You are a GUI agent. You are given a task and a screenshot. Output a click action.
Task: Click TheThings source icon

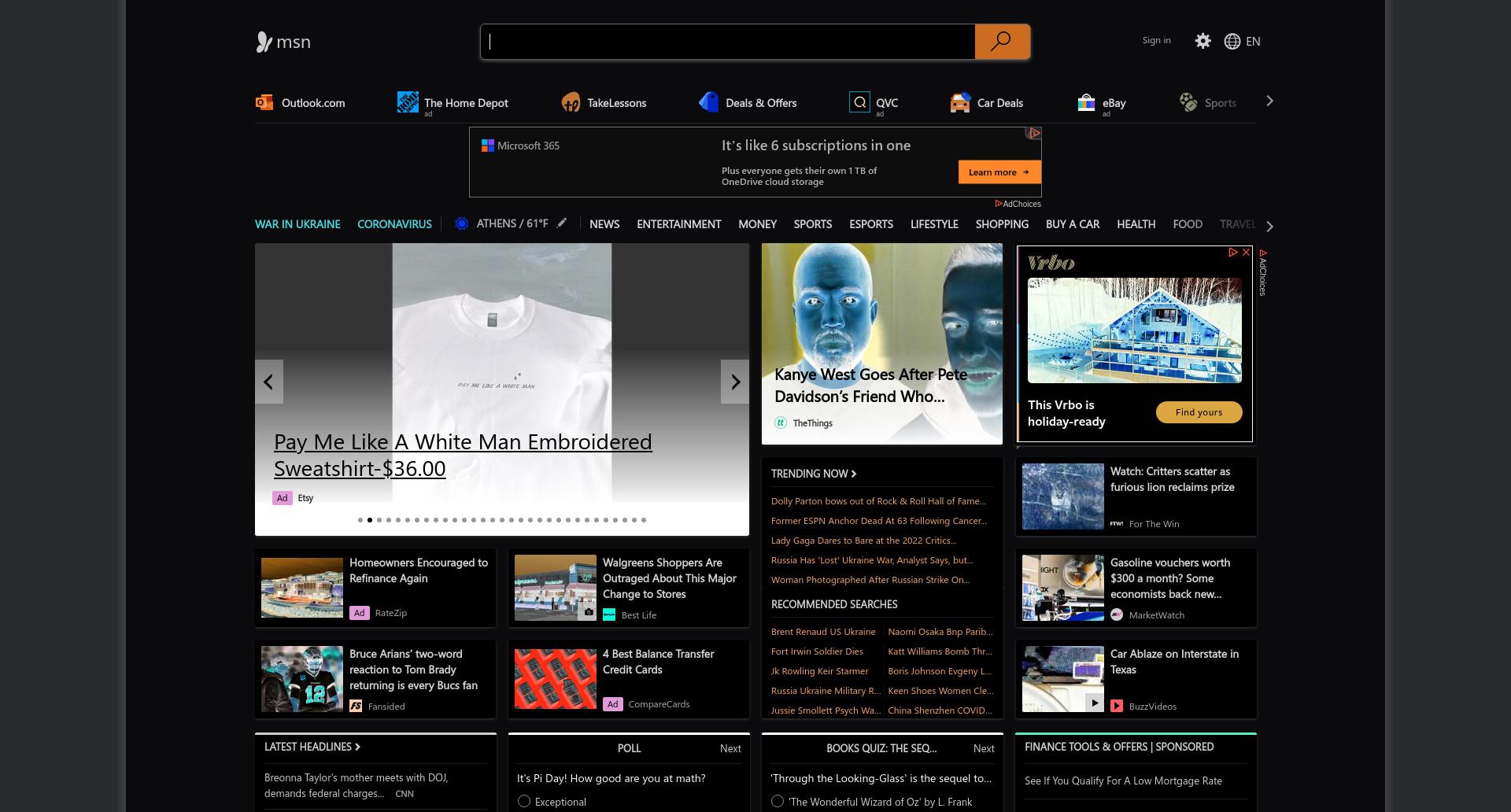(x=781, y=423)
